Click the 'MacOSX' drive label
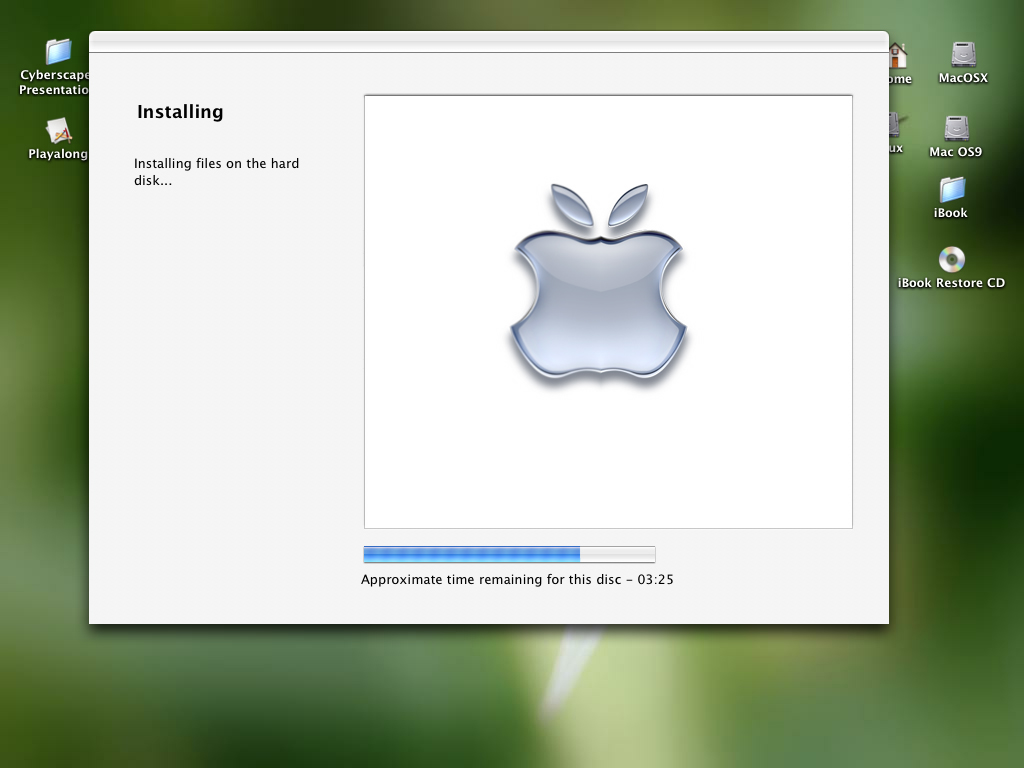This screenshot has width=1024, height=768. tap(963, 78)
